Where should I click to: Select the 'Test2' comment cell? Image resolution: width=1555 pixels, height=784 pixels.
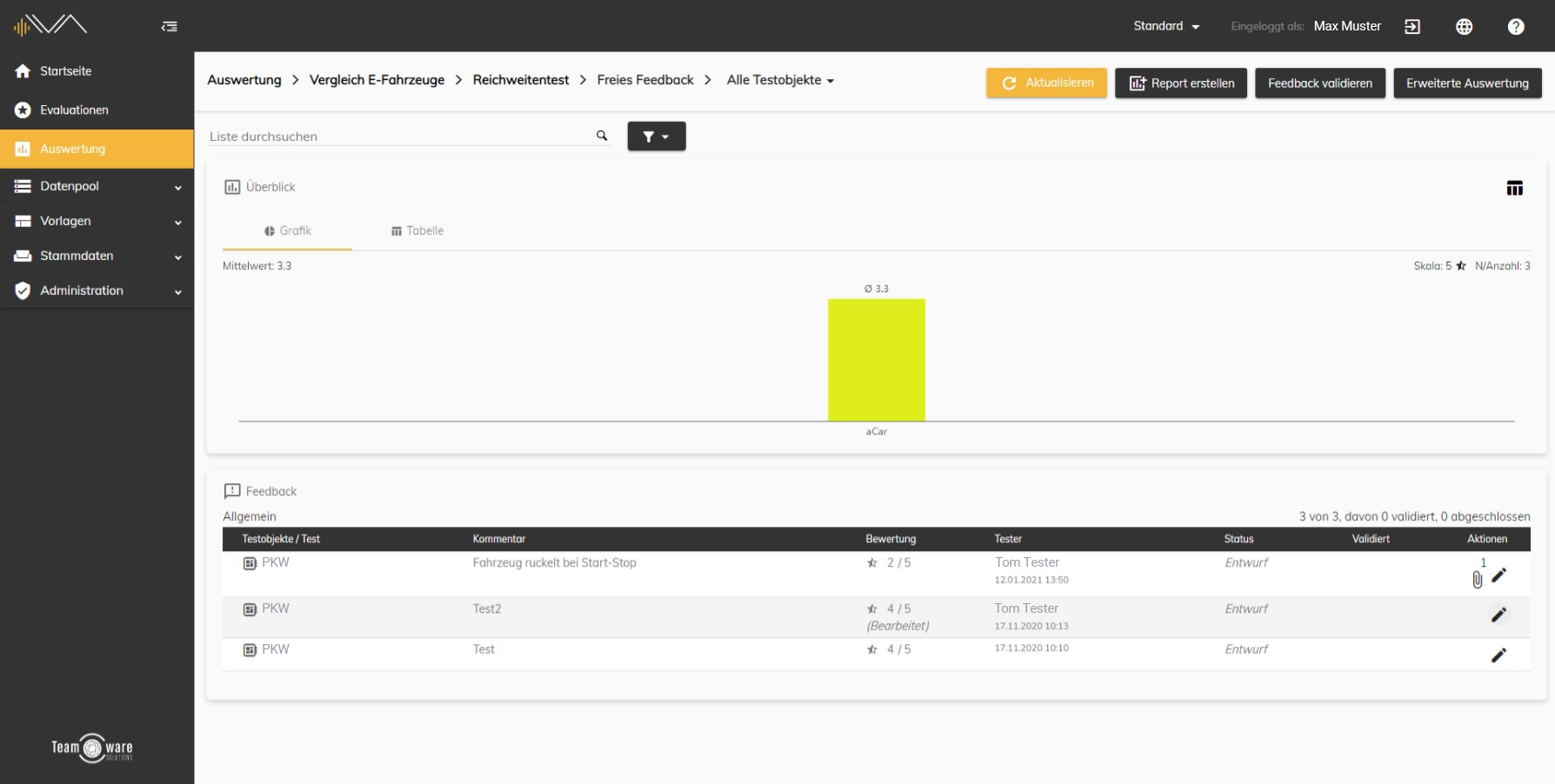pyautogui.click(x=487, y=609)
